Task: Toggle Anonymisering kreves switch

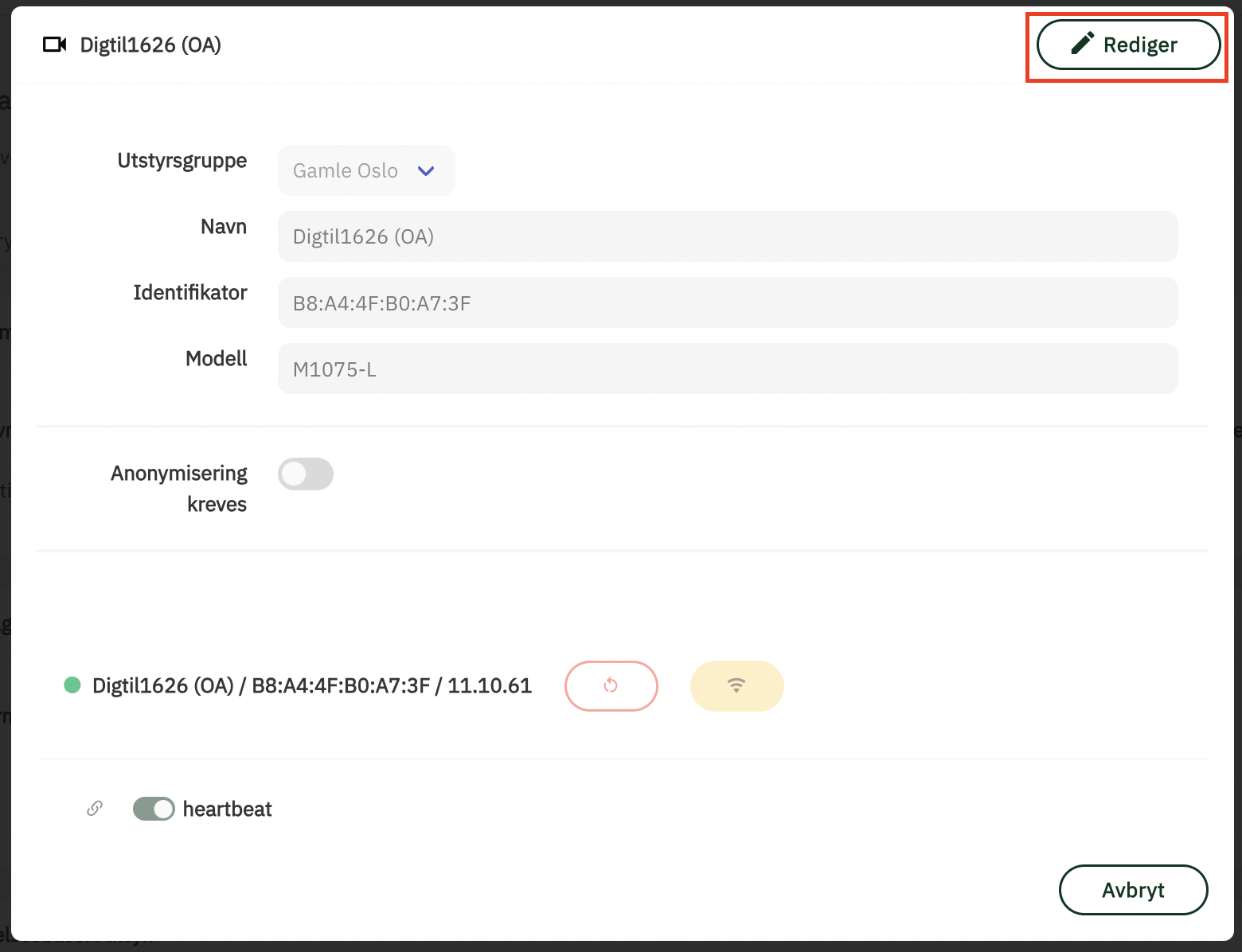Action: coord(306,474)
